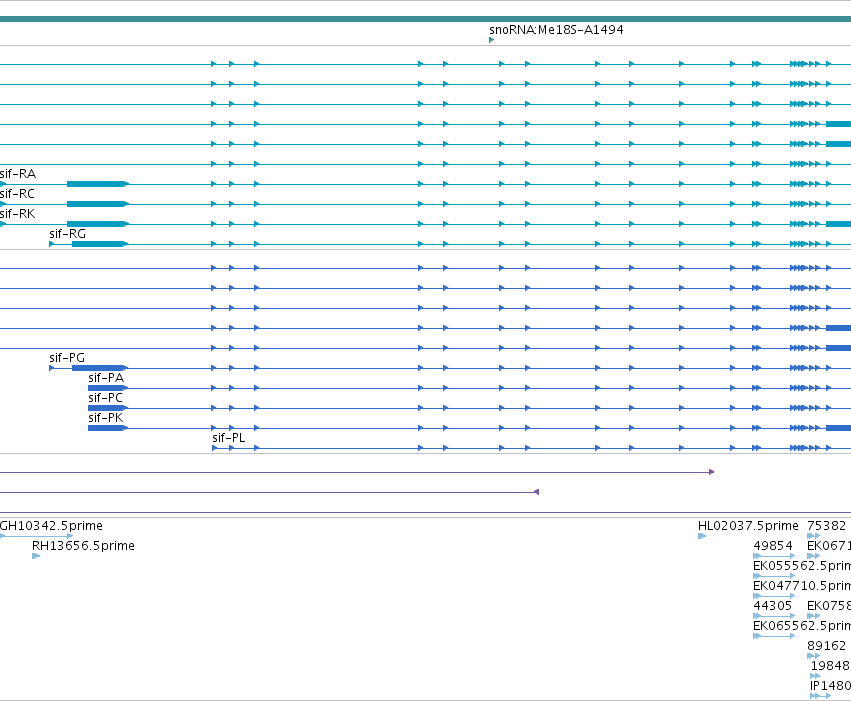Click the dark teal gene span bar at top
Image resolution: width=851 pixels, height=701 pixels.
(x=426, y=19)
